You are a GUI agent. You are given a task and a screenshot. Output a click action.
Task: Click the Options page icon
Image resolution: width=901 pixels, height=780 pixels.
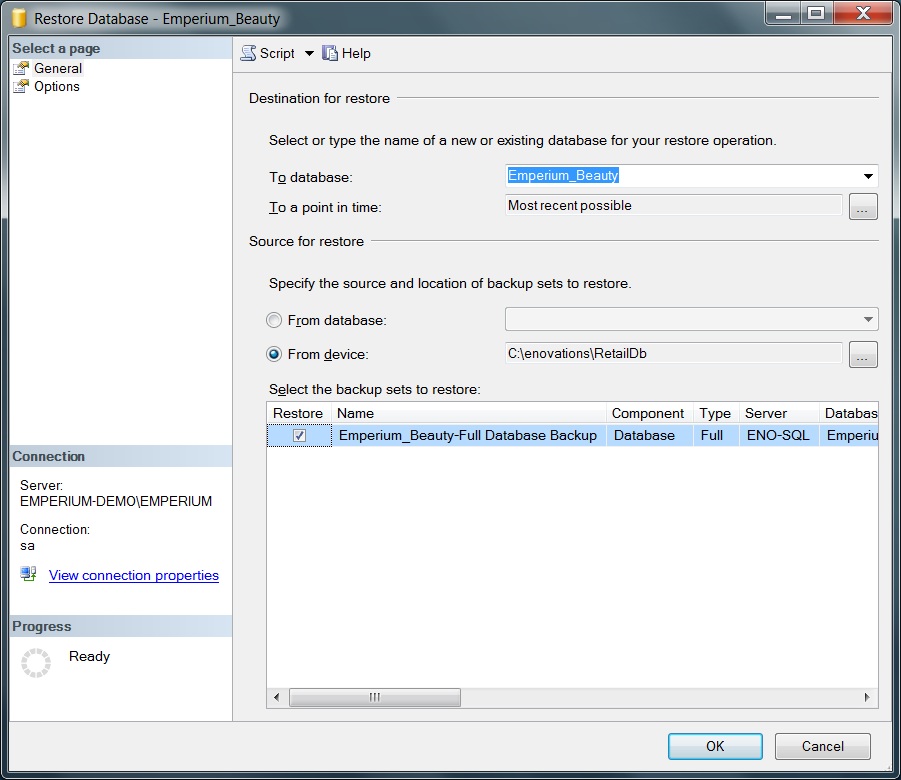21,87
